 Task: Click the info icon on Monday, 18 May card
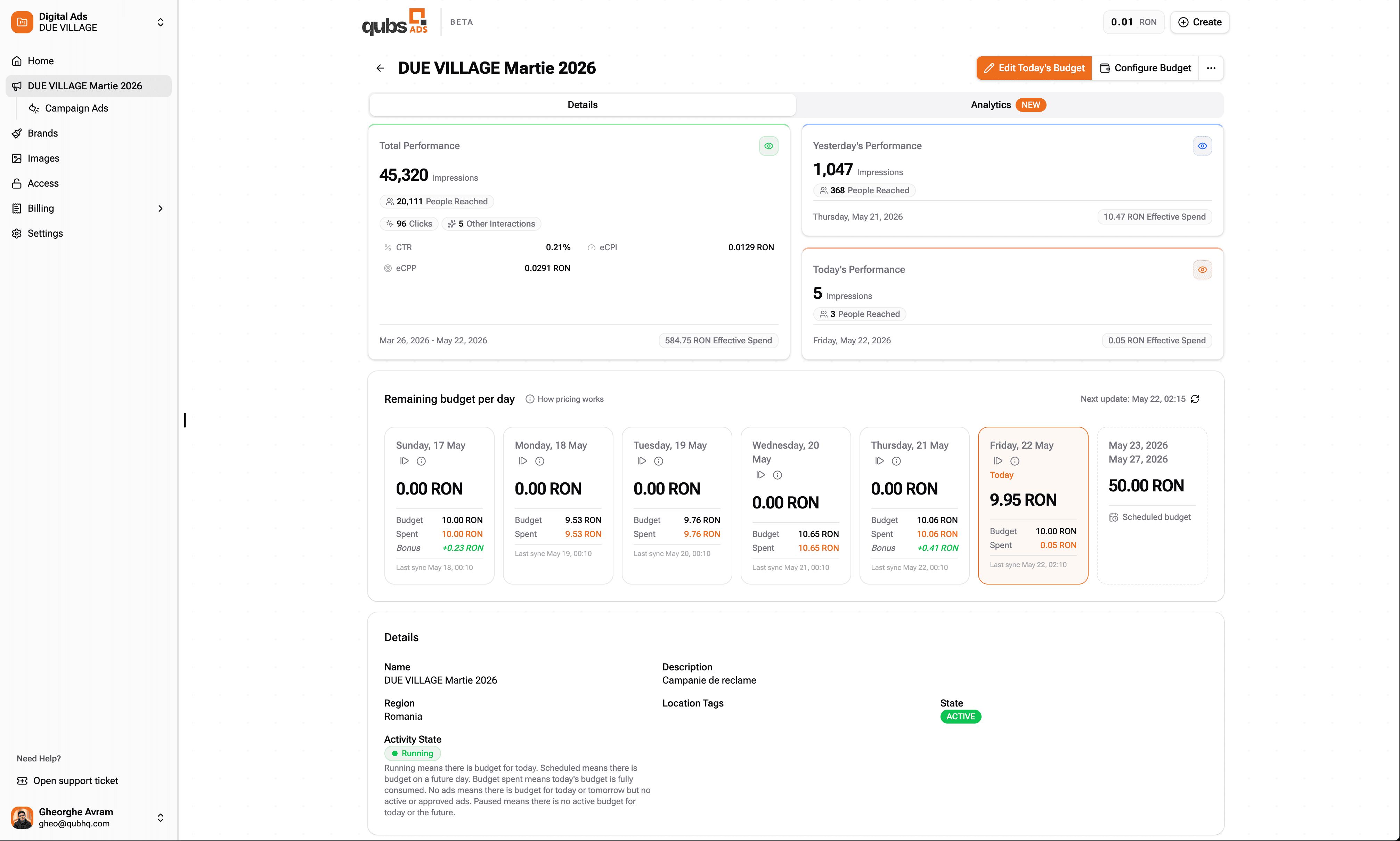[x=539, y=461]
